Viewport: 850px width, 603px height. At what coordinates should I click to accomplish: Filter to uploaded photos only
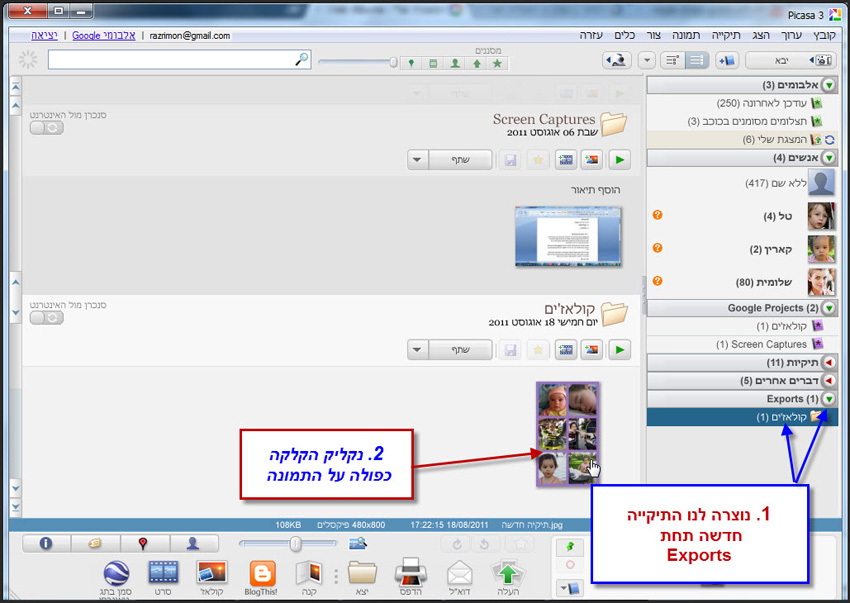(x=476, y=63)
